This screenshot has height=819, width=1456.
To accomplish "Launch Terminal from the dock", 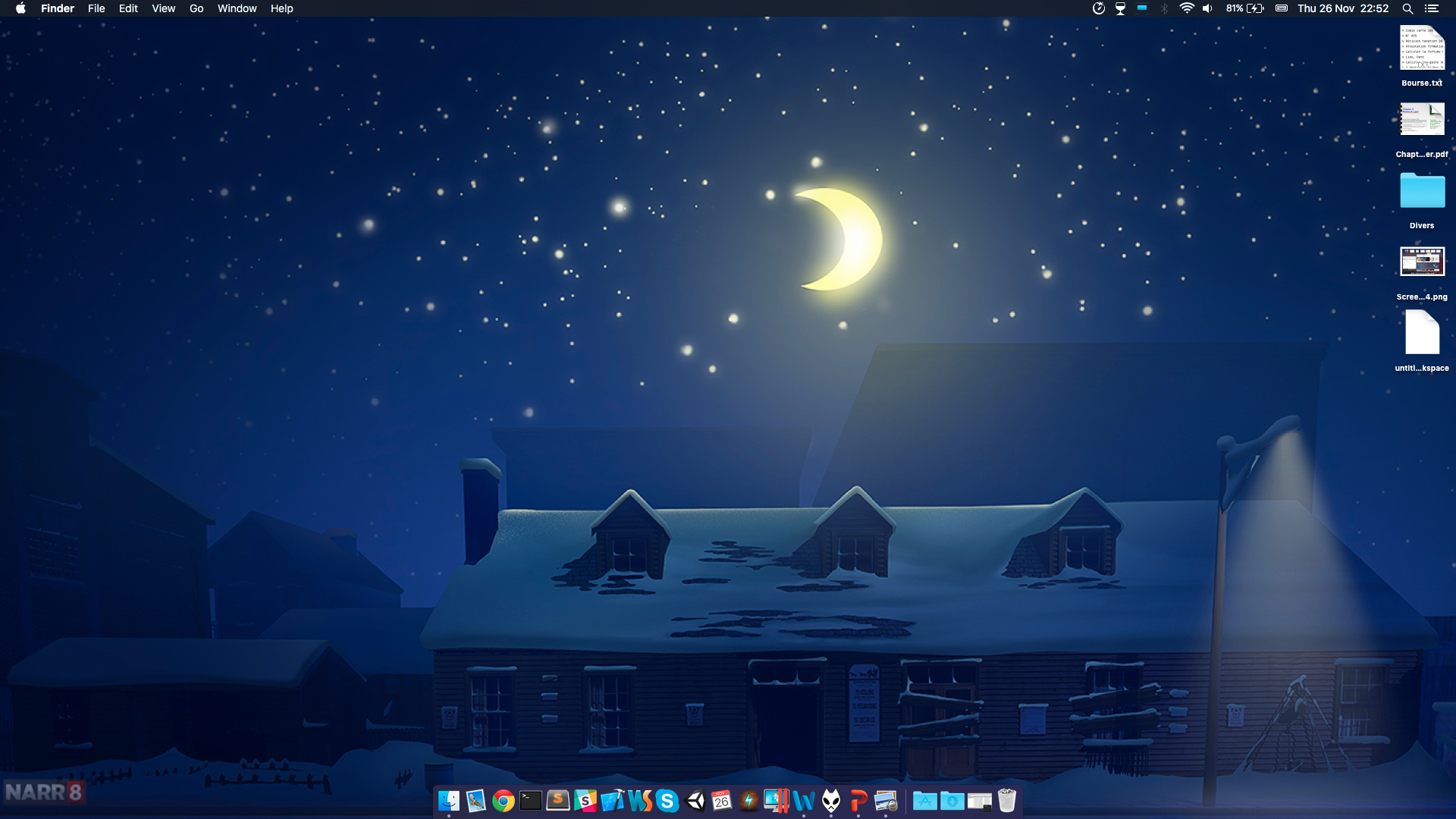I will [531, 801].
